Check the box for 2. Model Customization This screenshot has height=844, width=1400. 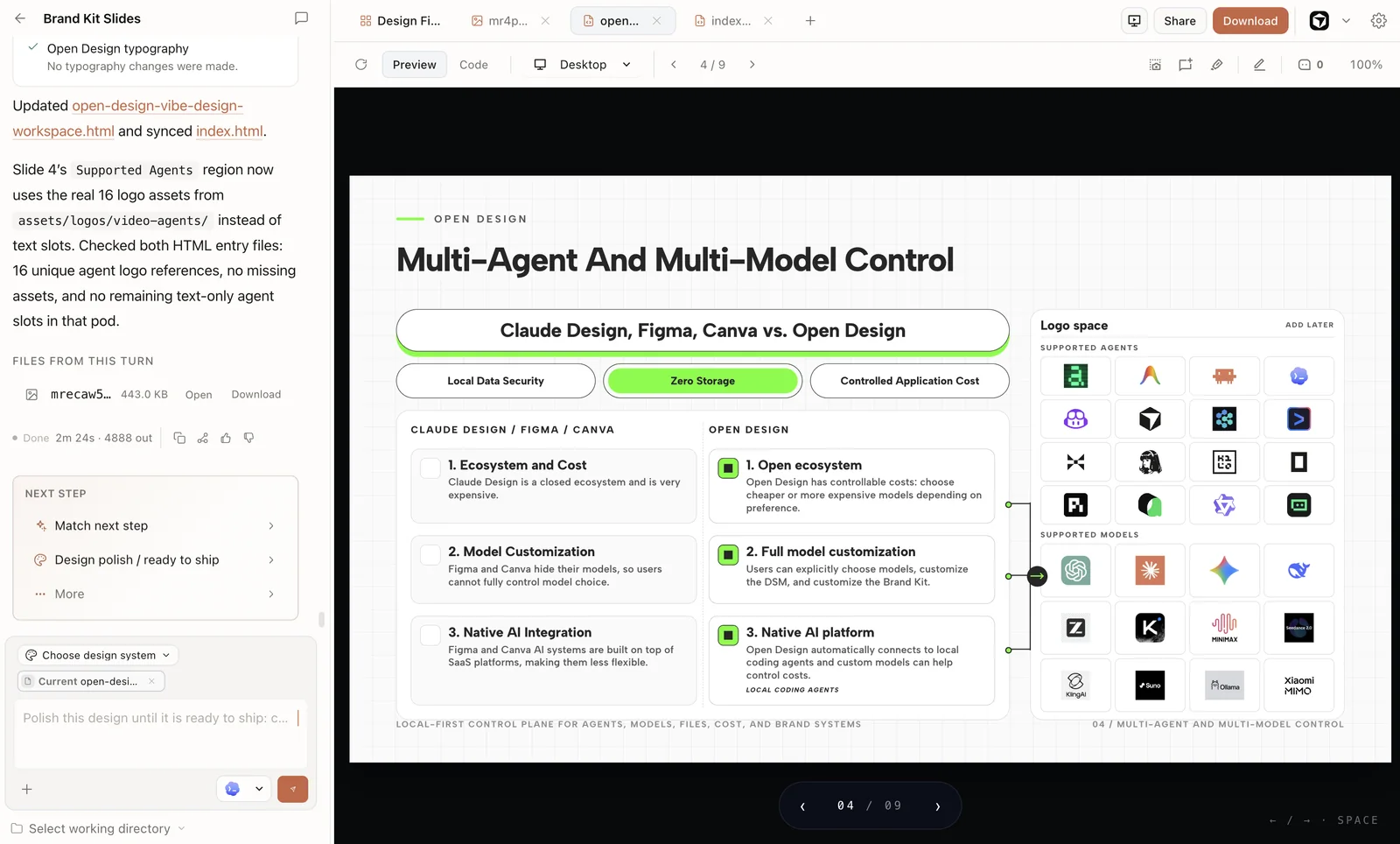430,554
